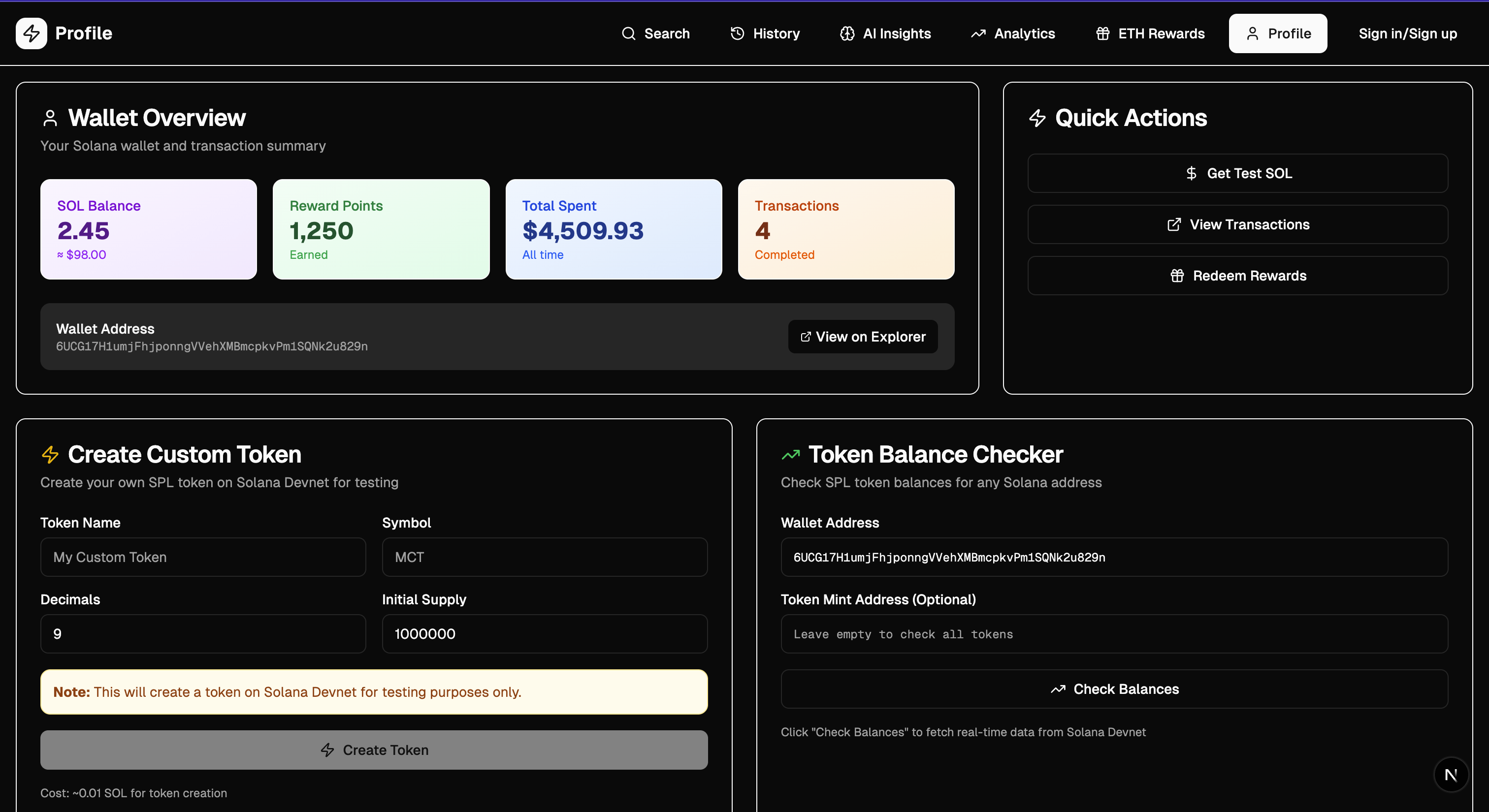Click the Symbol MCT input field
This screenshot has width=1489, height=812.
tap(545, 557)
